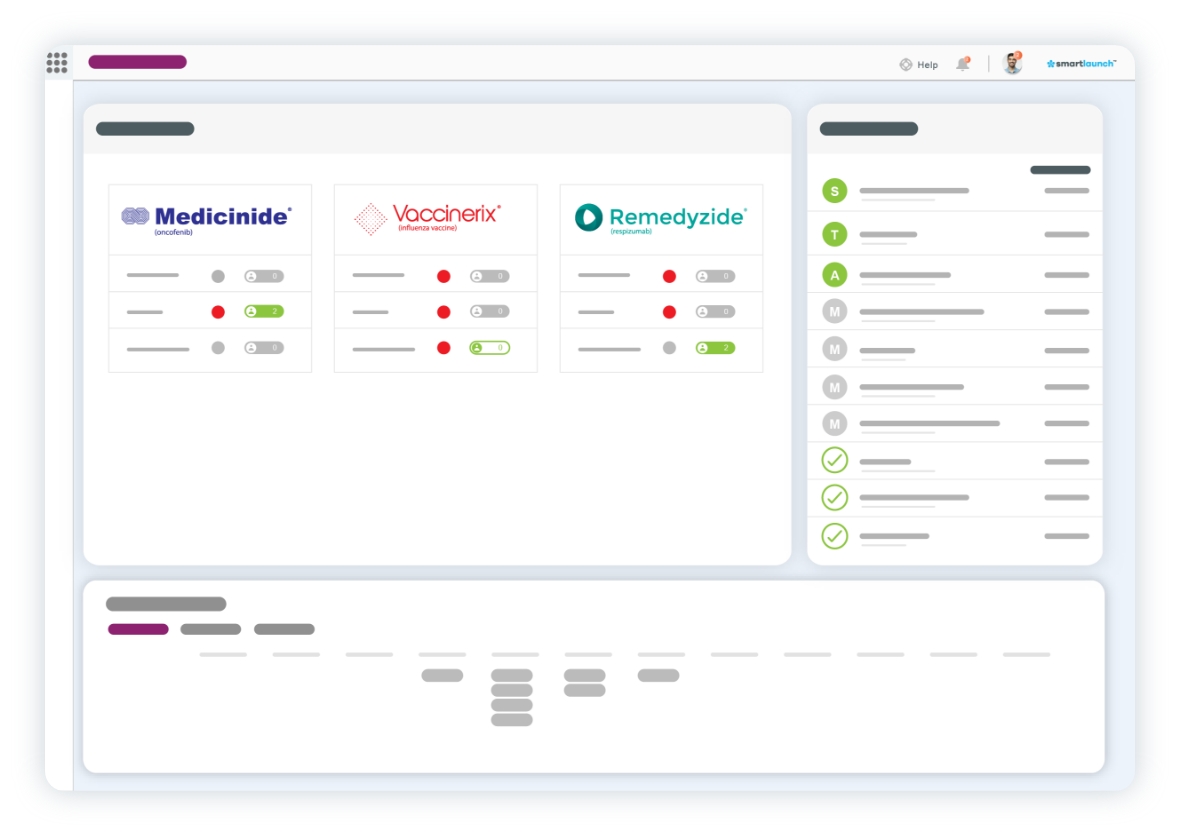The width and height of the screenshot is (1180, 836).
Task: Click the gray status dot in Remedyzide card
Action: tap(669, 348)
